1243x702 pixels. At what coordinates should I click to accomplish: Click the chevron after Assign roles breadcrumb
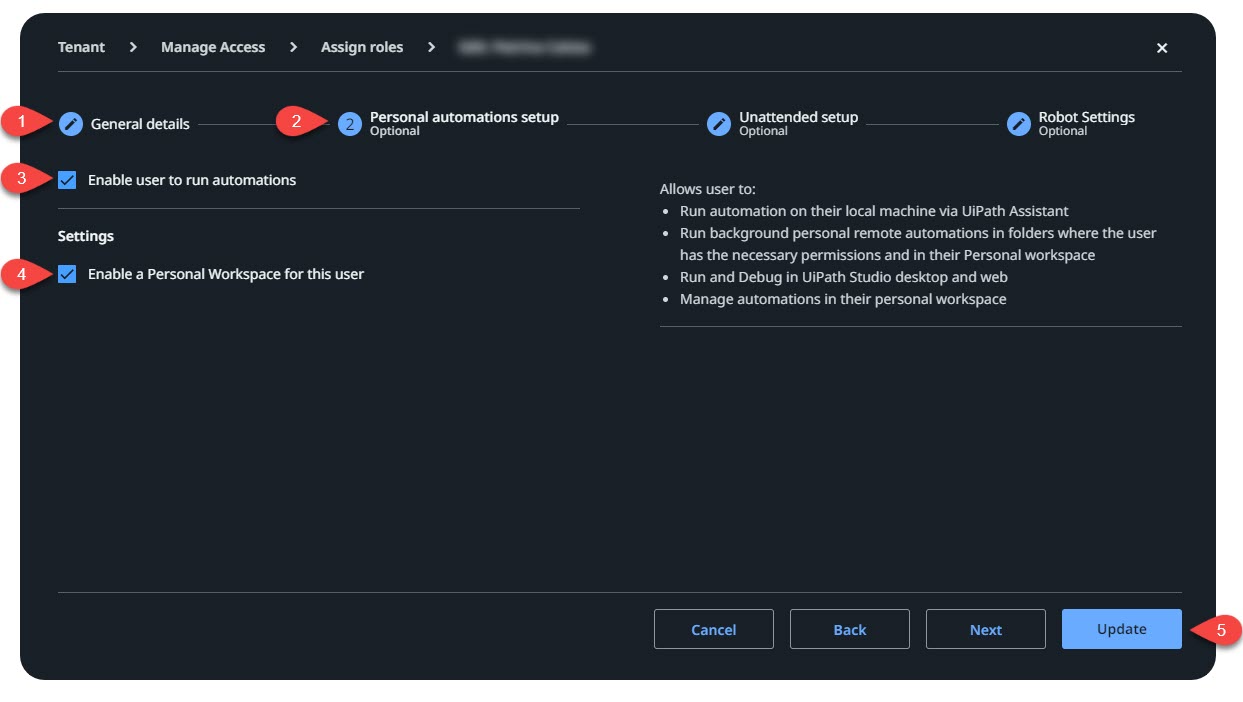[431, 47]
